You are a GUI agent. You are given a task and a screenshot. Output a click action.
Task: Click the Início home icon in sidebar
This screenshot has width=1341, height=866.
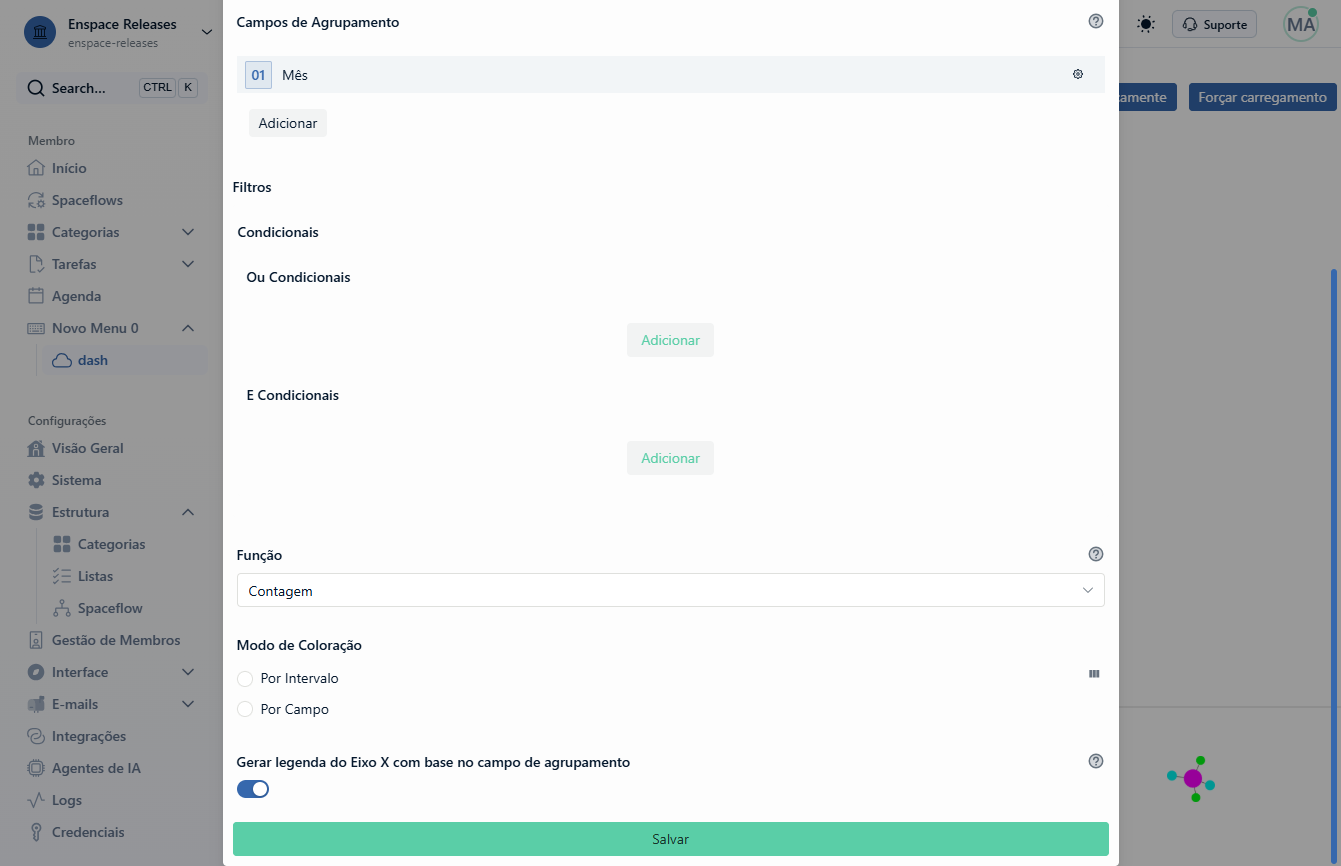(36, 168)
